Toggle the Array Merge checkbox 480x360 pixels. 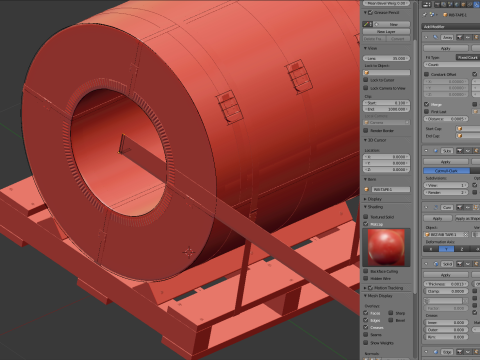pos(426,104)
